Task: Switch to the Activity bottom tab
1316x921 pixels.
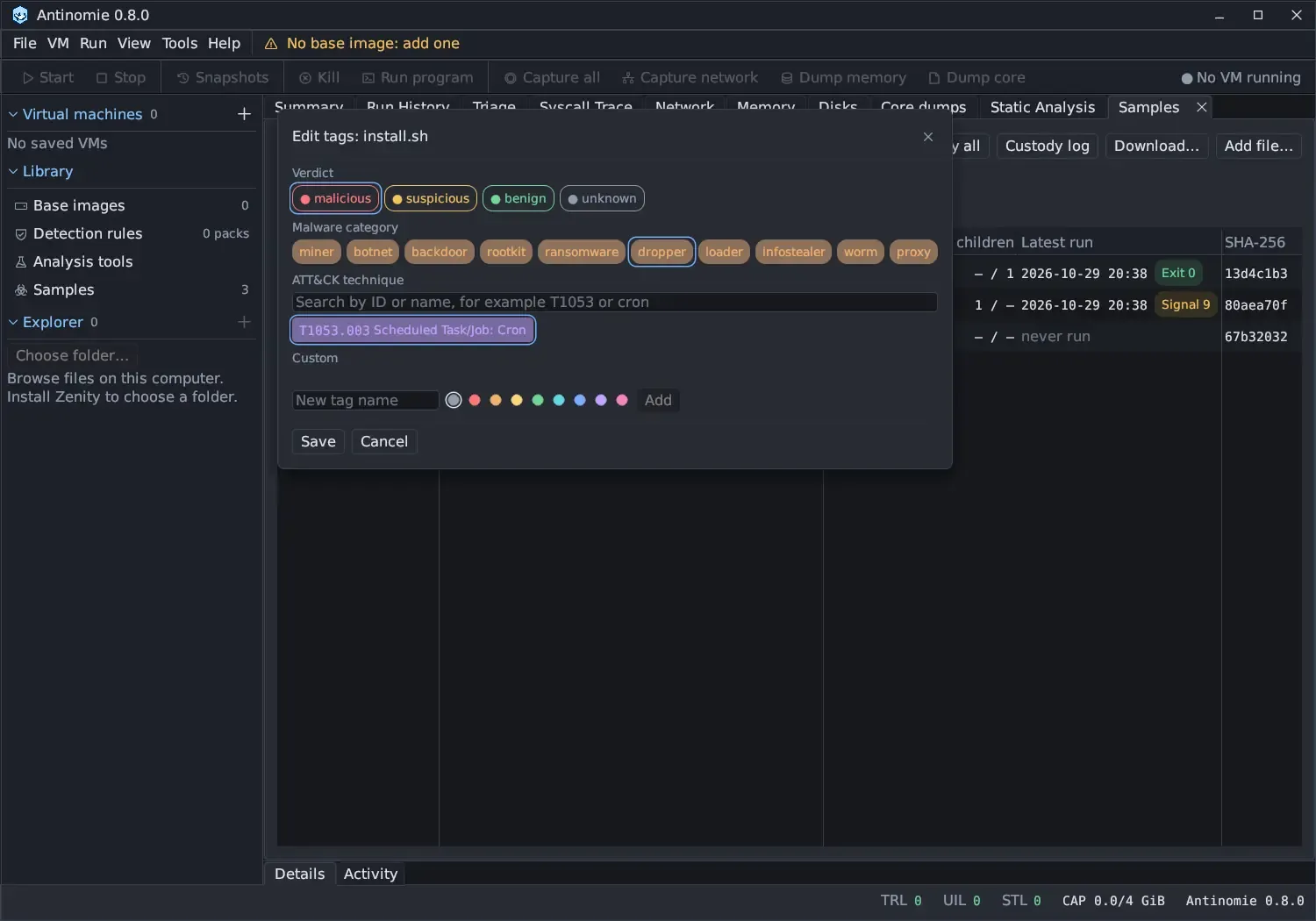Action: coord(370,874)
